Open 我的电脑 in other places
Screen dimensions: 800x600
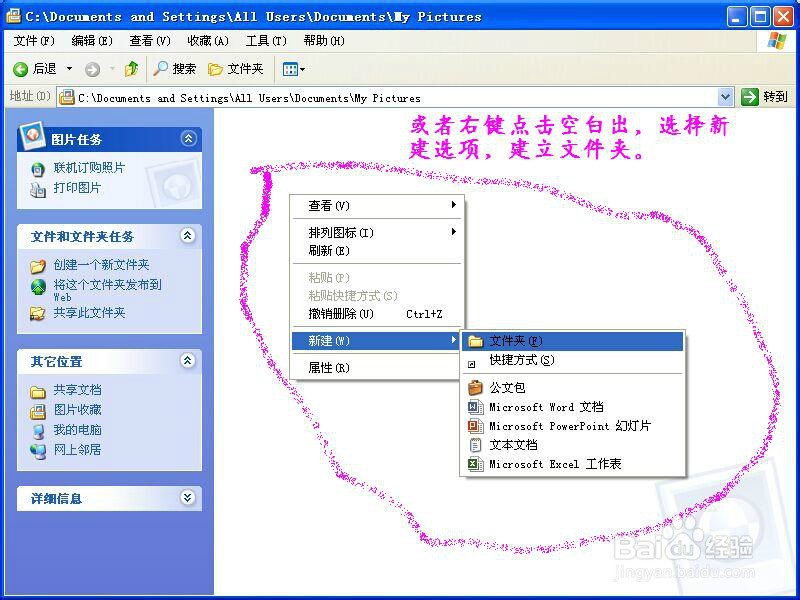(77, 430)
